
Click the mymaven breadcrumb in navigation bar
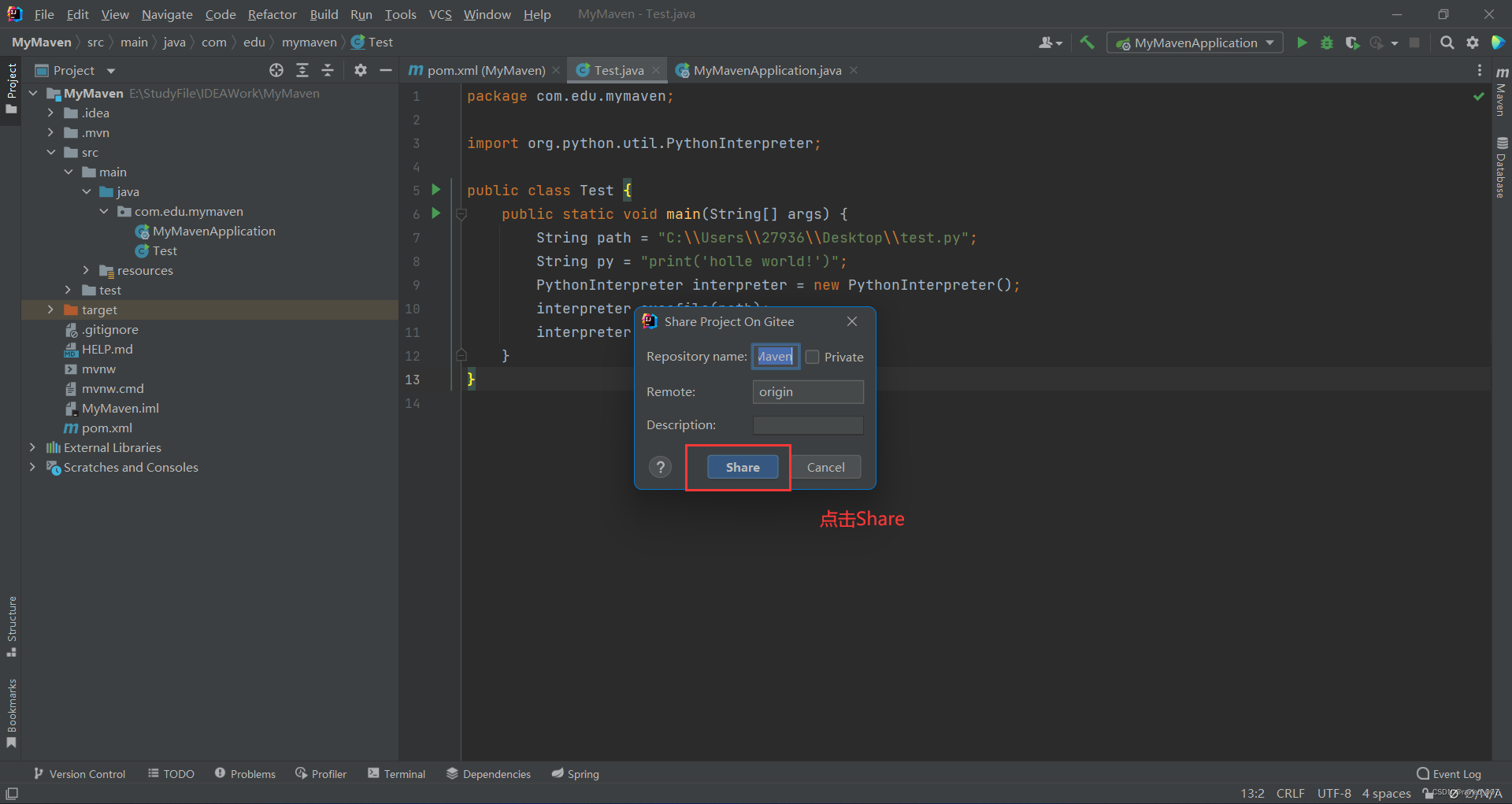coord(309,43)
